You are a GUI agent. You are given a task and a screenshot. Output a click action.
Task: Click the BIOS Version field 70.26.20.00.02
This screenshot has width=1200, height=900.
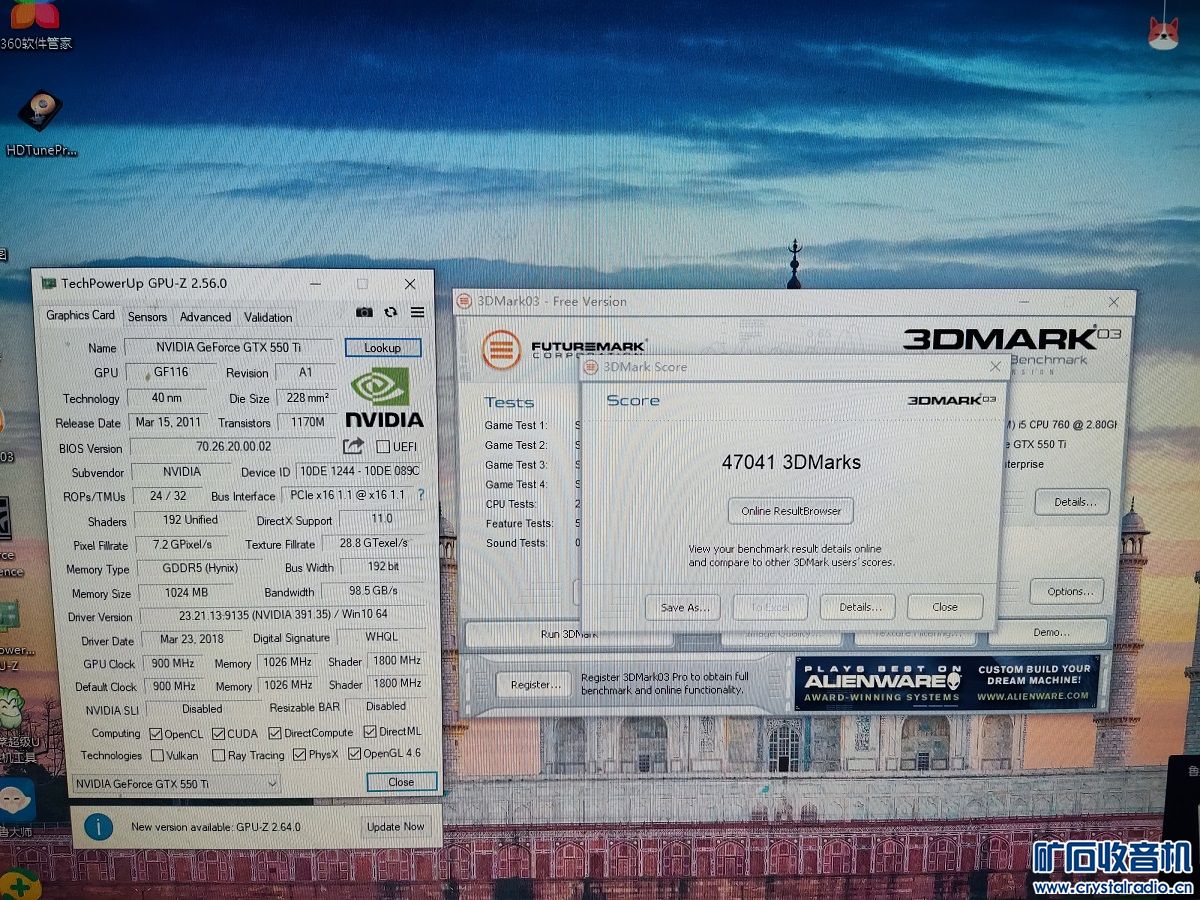(234, 447)
